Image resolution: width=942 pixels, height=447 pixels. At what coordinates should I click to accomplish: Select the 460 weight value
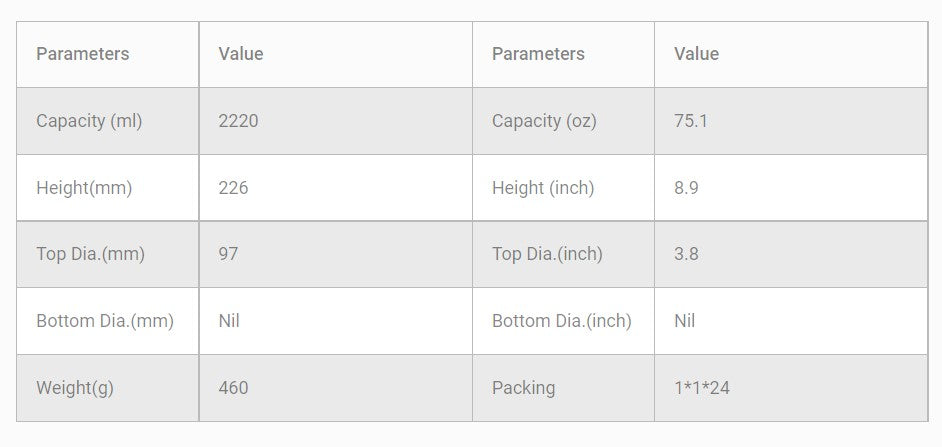(233, 388)
